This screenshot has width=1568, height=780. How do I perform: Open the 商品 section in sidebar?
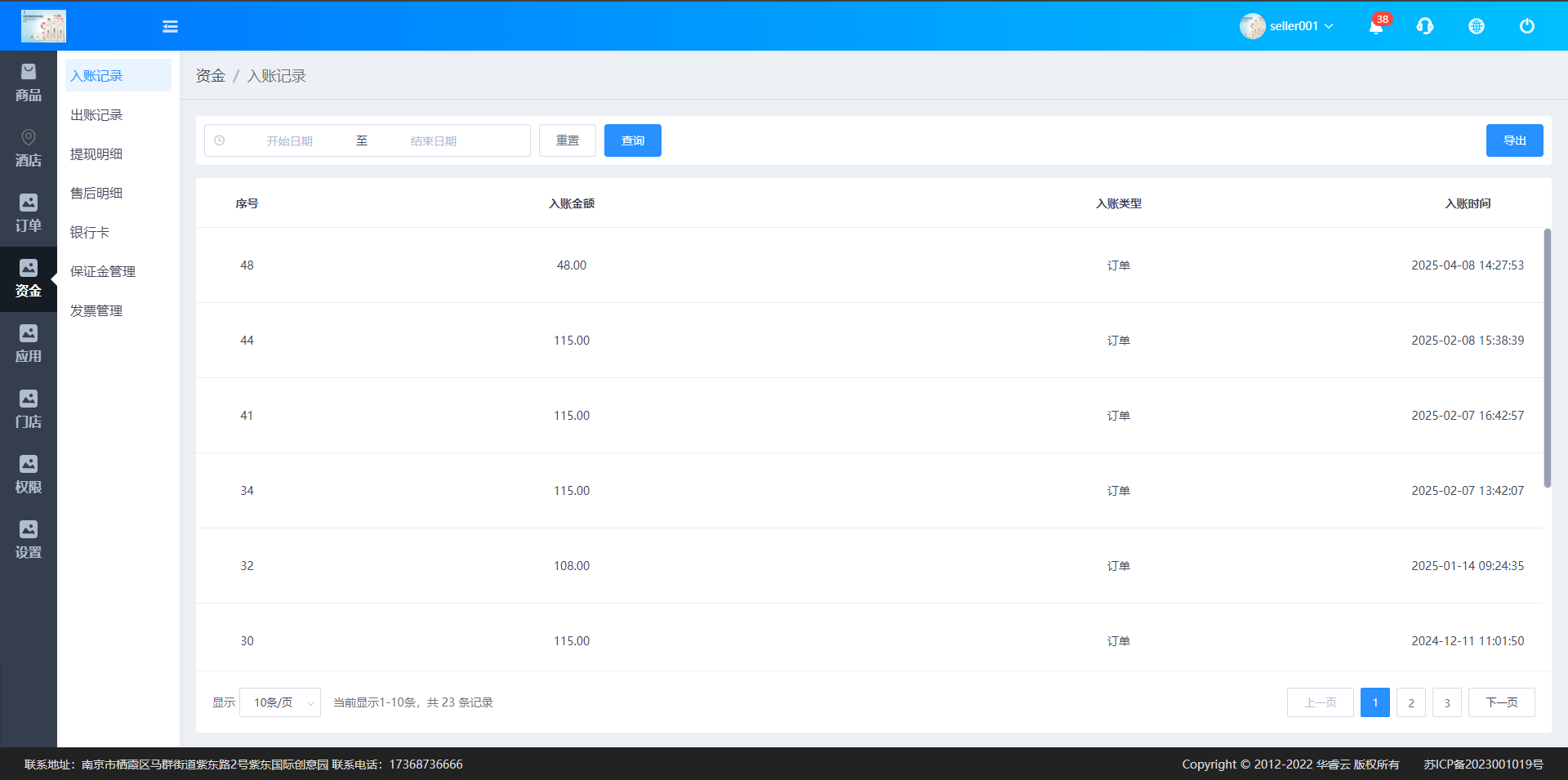[29, 83]
